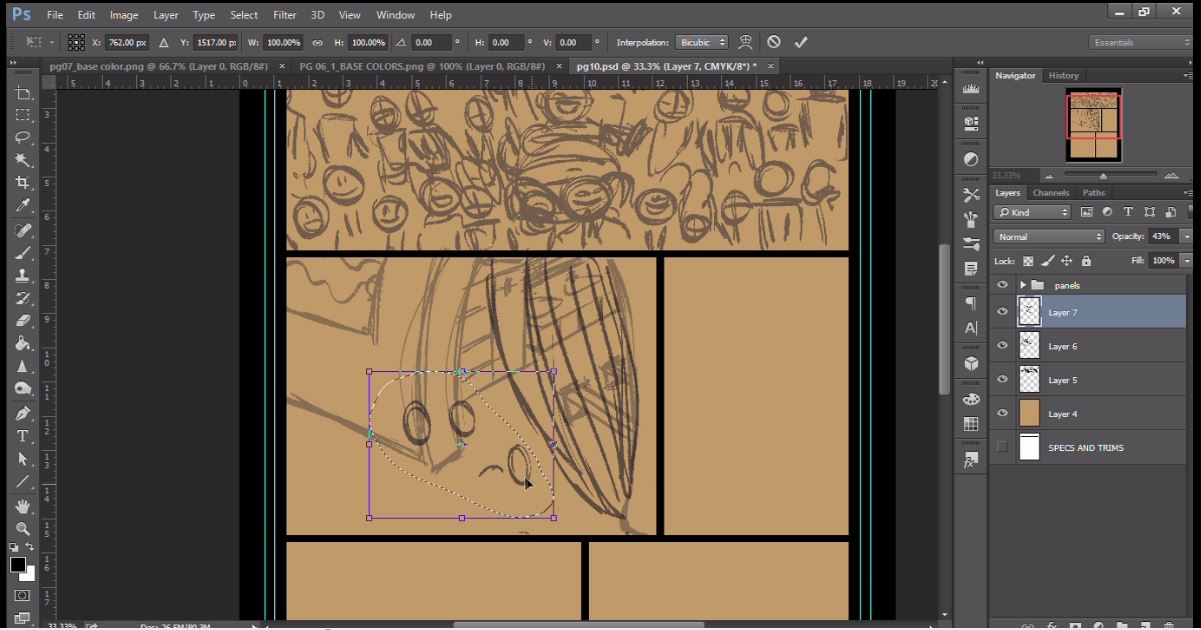Open the 3D panel from the sidebar
The height and width of the screenshot is (630, 1201).
click(968, 363)
